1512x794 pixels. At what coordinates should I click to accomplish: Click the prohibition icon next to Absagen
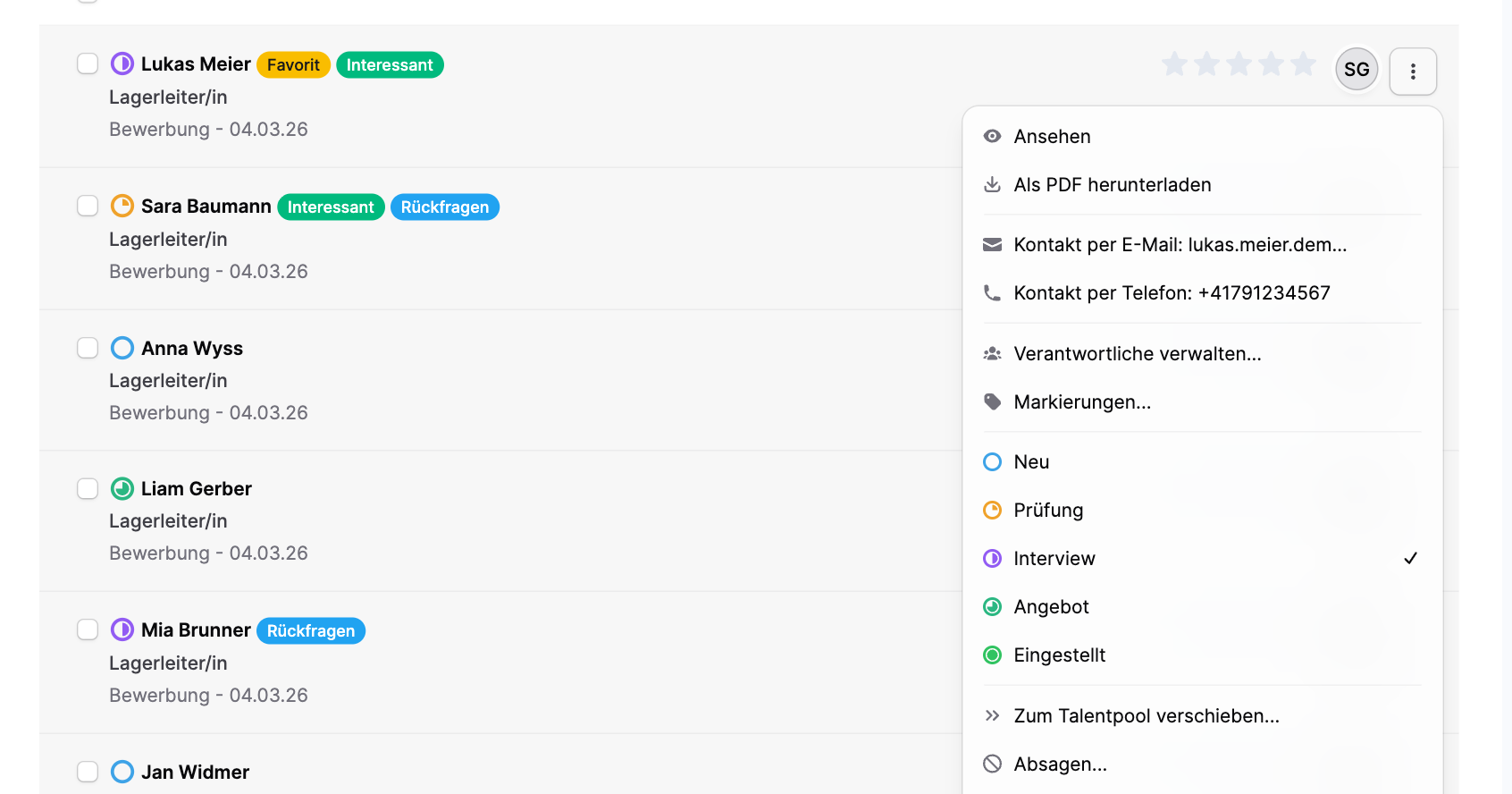point(992,764)
